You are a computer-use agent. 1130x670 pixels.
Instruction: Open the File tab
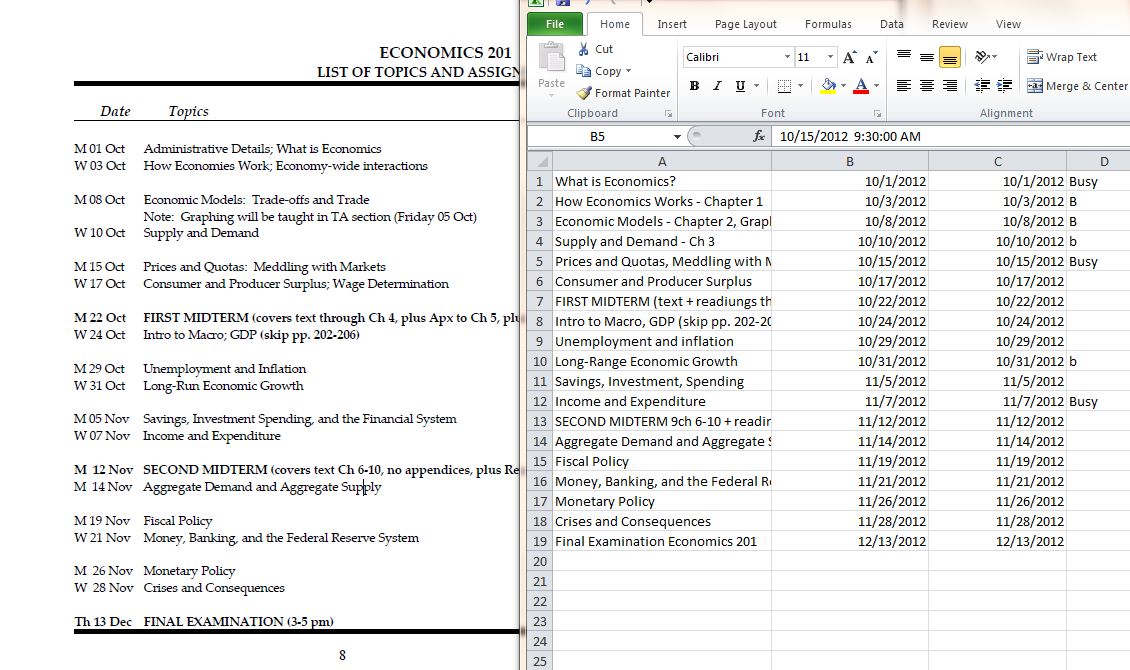coord(555,24)
